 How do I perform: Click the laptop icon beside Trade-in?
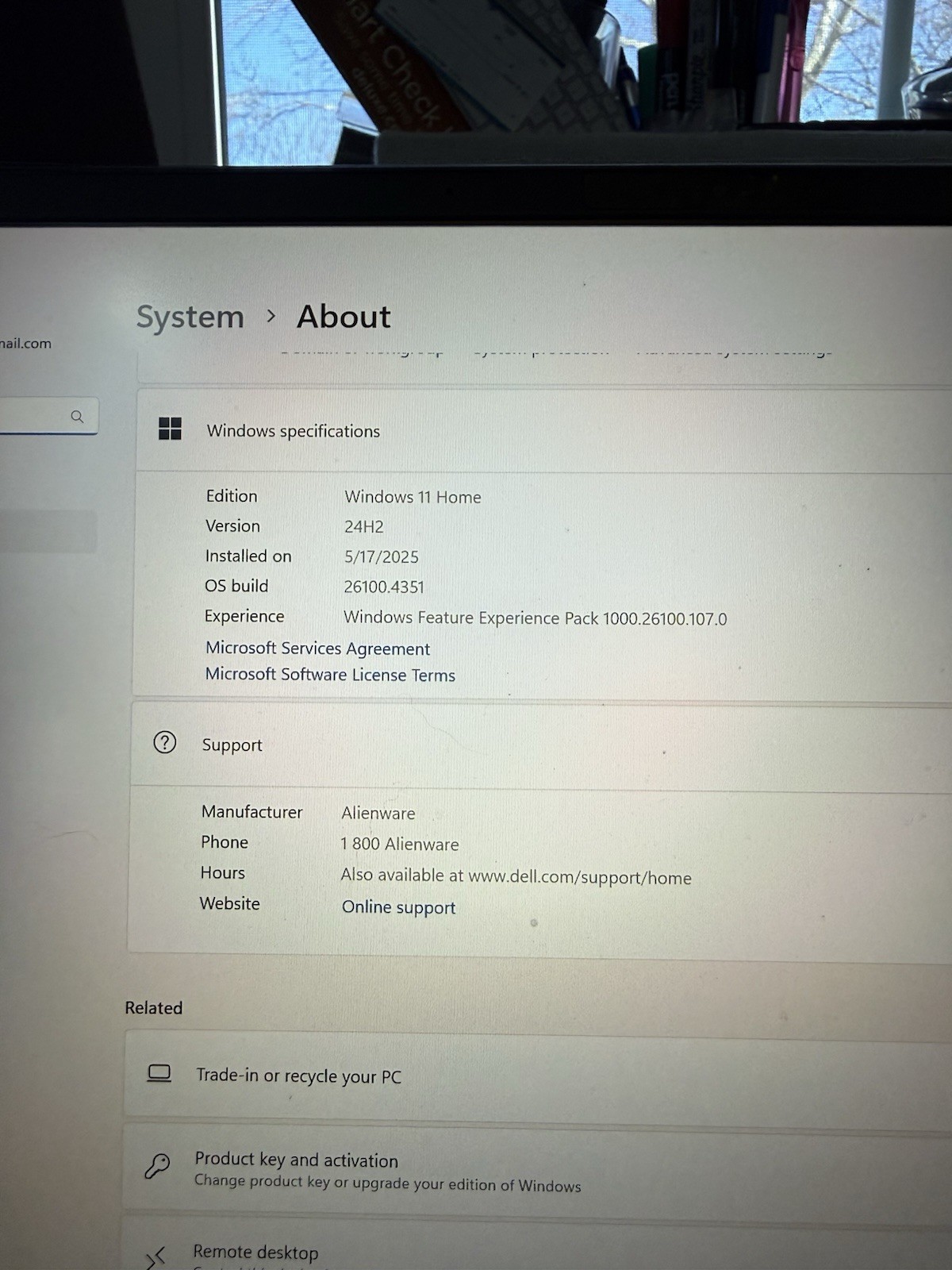(159, 1073)
